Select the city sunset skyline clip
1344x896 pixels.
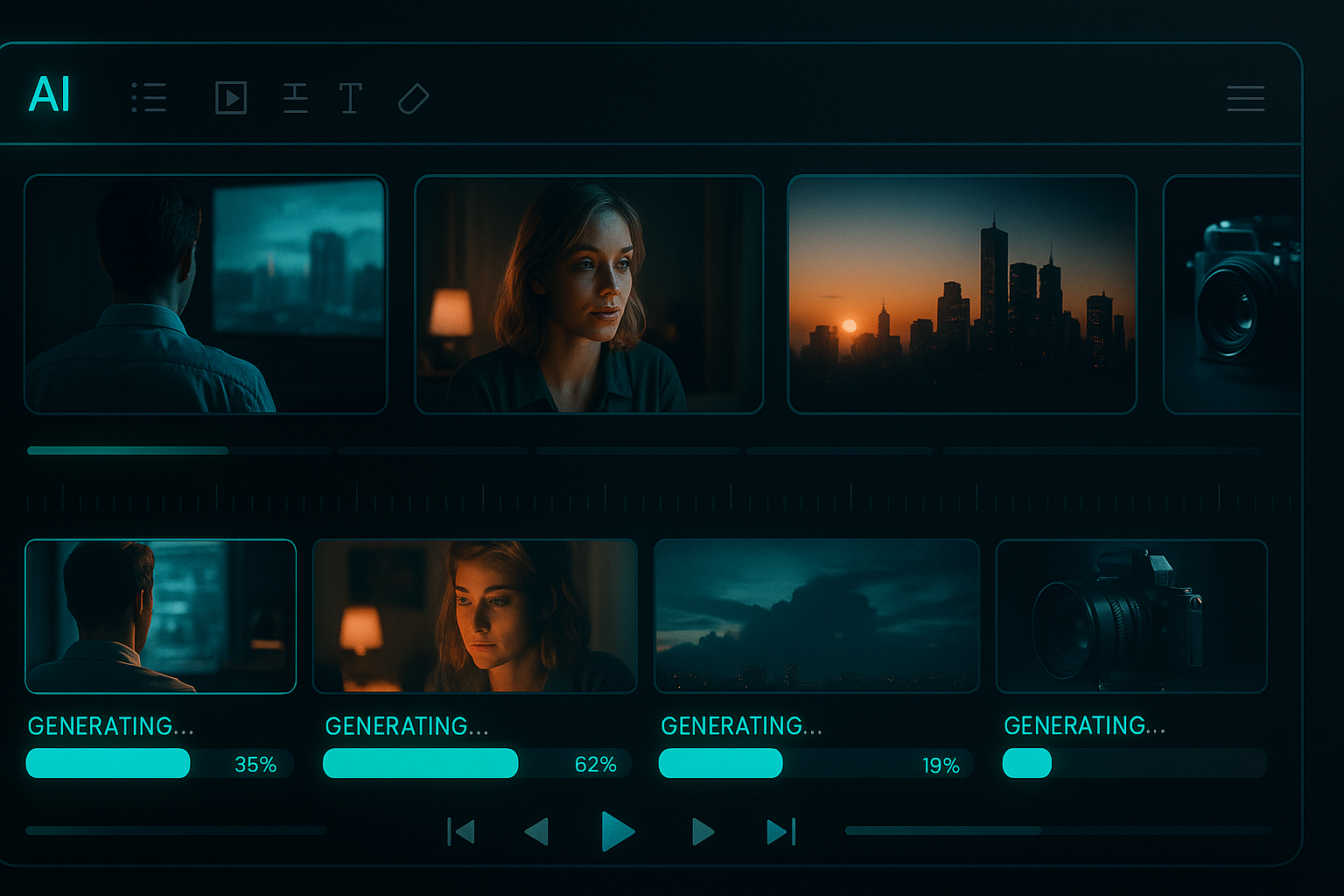(962, 294)
